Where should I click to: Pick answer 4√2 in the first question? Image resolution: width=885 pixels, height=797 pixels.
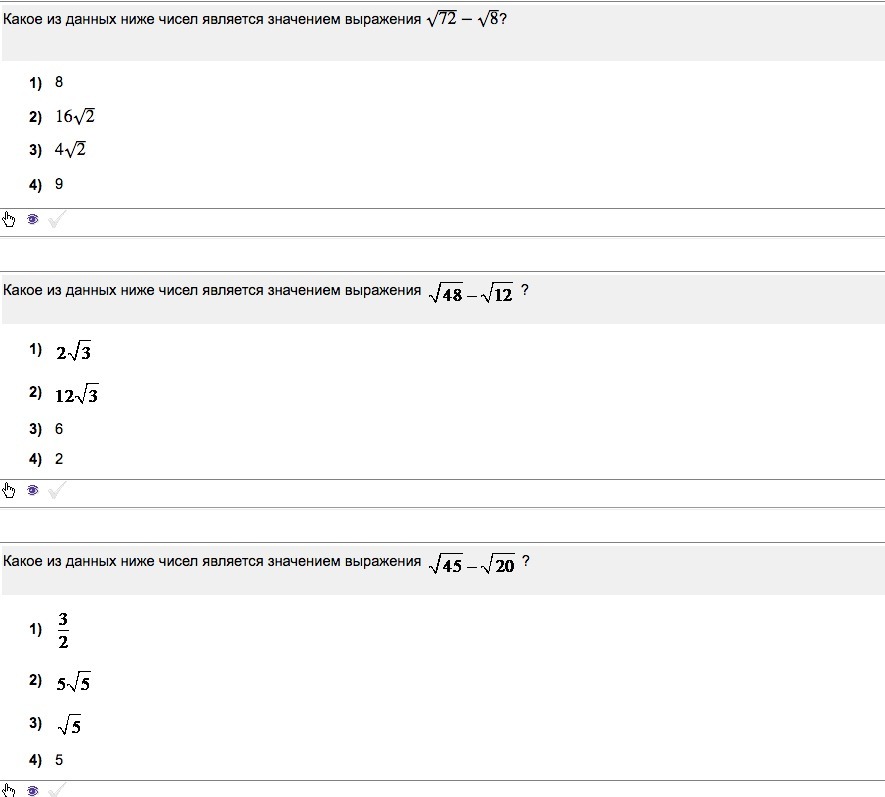(x=70, y=150)
